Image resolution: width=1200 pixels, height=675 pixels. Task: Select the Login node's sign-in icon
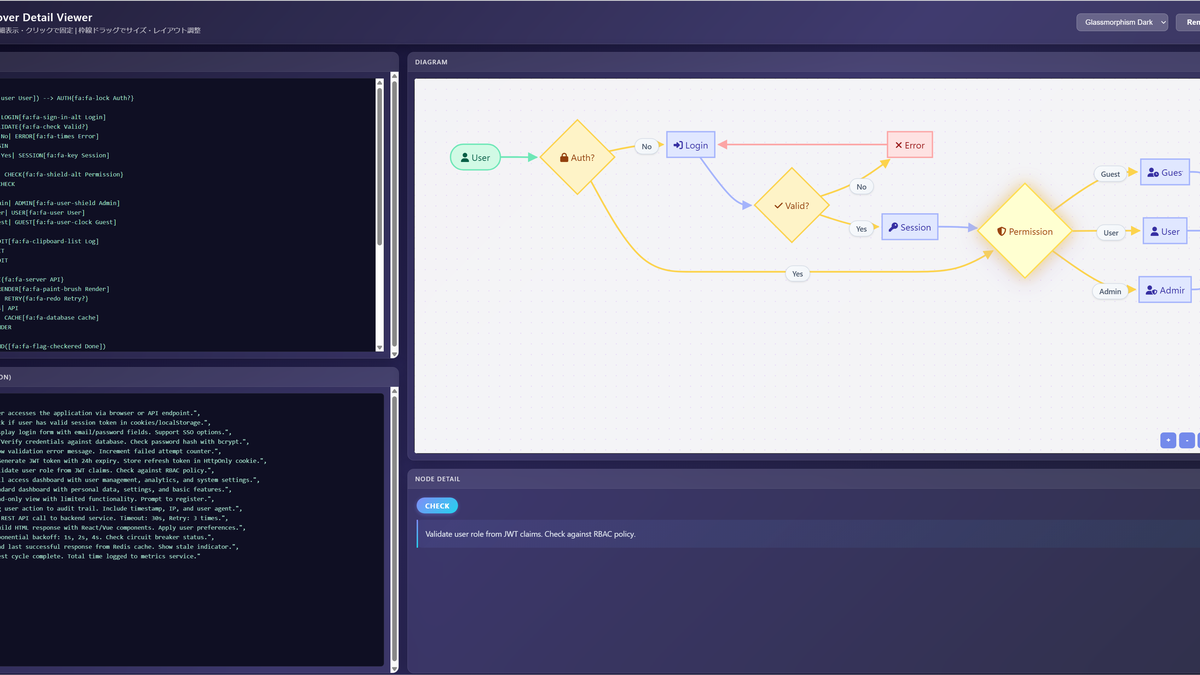pos(678,144)
